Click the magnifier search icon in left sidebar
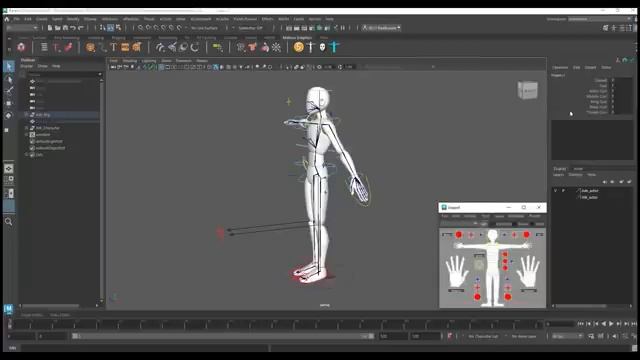 pos(9,222)
